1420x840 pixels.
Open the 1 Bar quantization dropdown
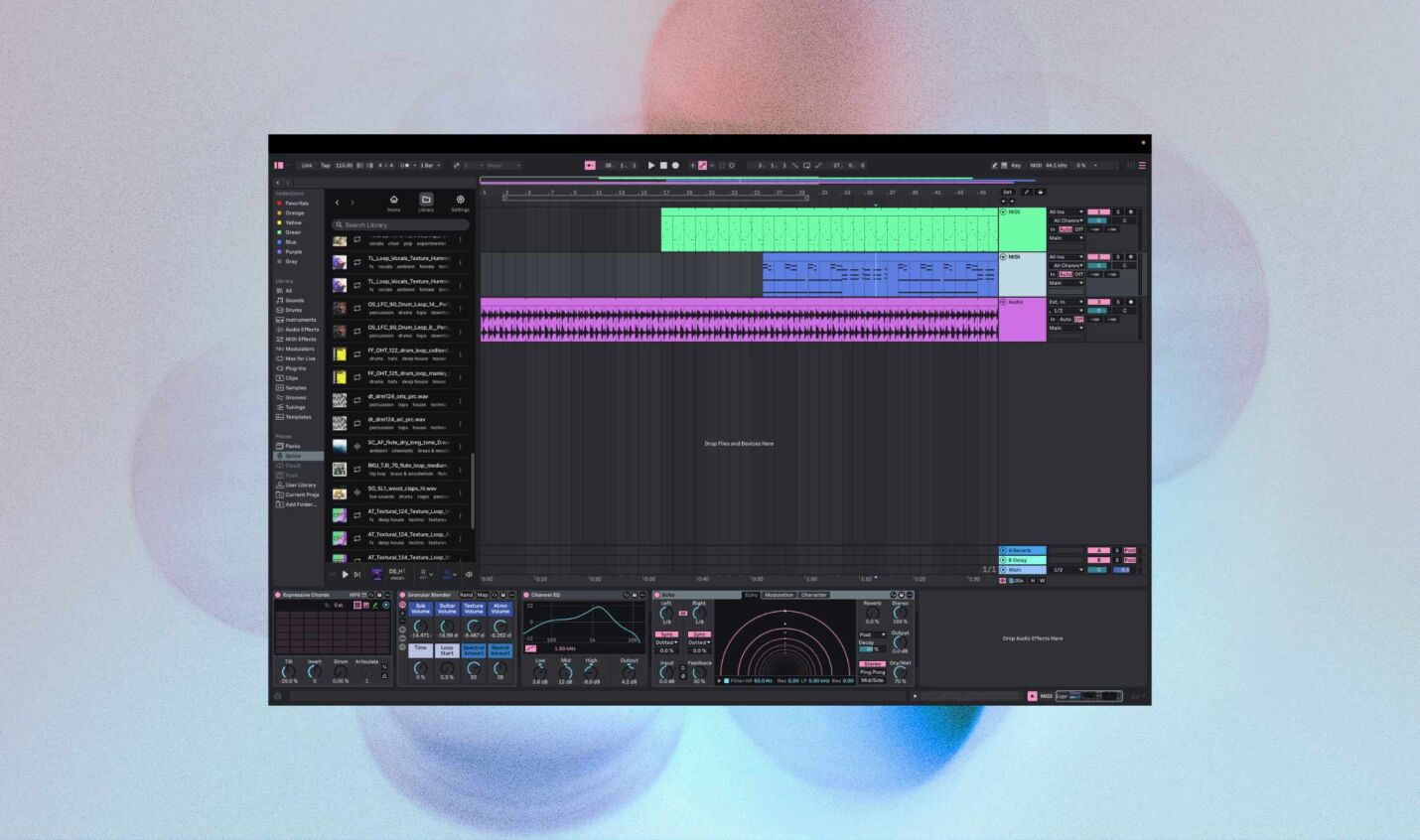[429, 166]
